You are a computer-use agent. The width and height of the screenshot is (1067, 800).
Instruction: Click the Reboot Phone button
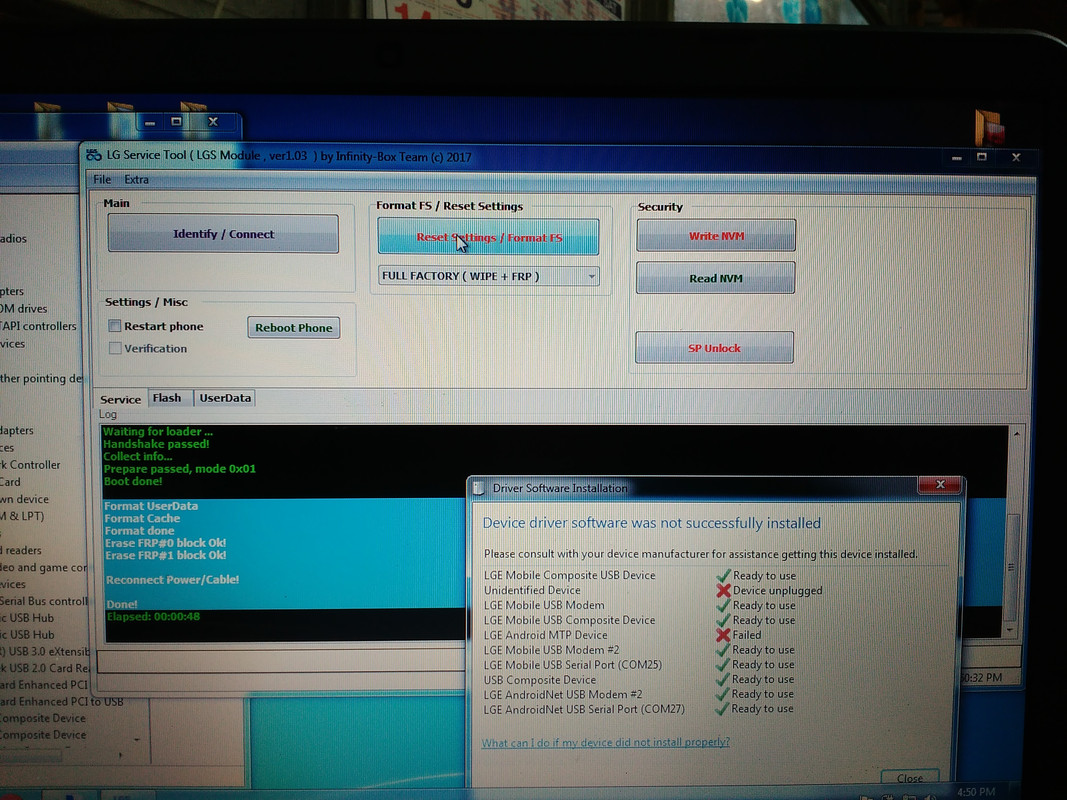pyautogui.click(x=294, y=327)
